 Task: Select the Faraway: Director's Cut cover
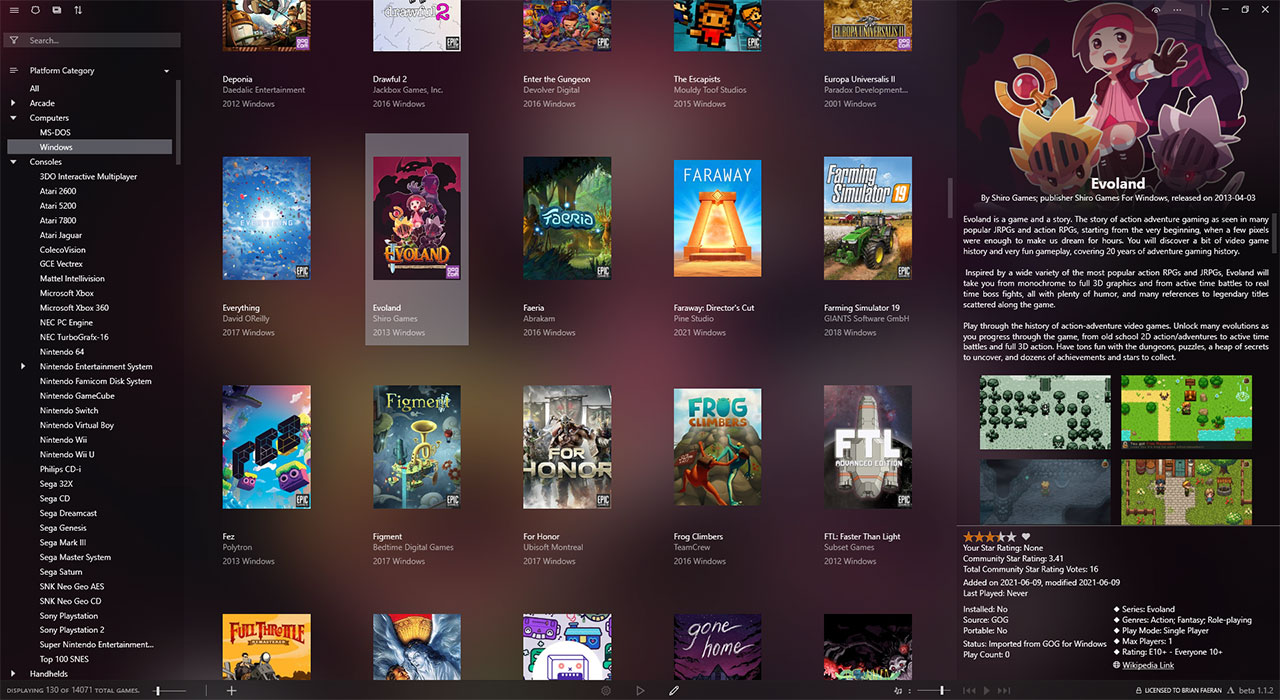[717, 218]
